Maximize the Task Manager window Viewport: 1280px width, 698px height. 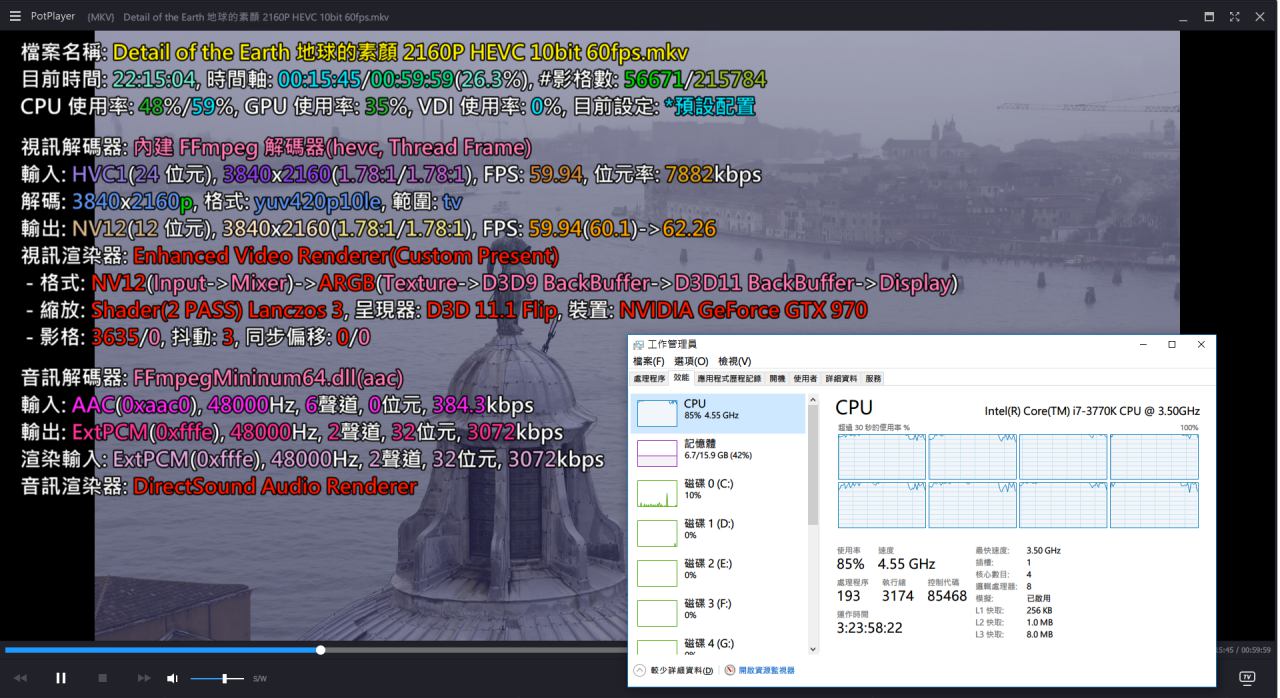coord(1172,344)
